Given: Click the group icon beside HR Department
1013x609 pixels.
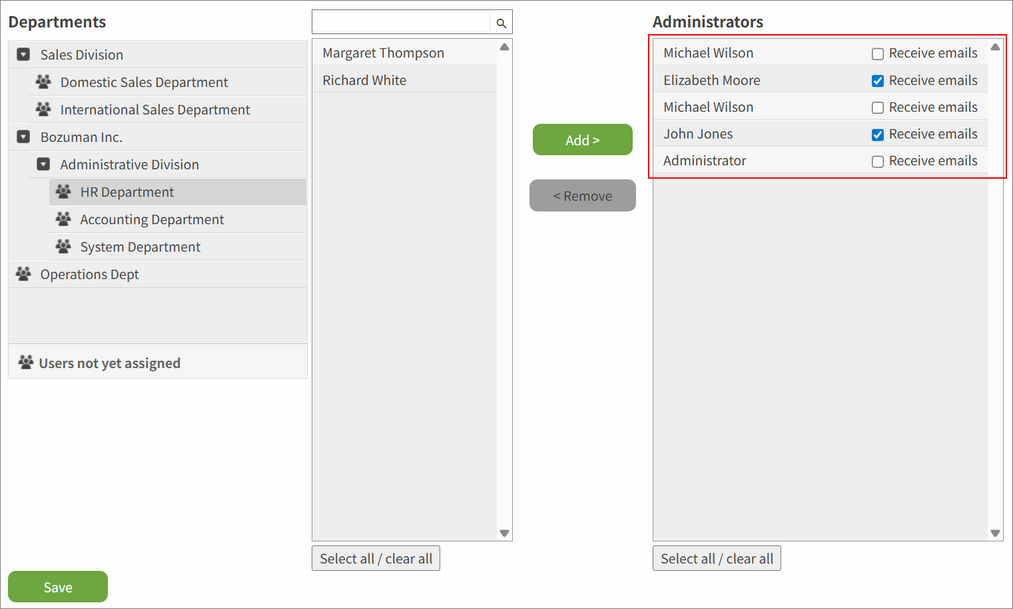Looking at the screenshot, I should 63,191.
